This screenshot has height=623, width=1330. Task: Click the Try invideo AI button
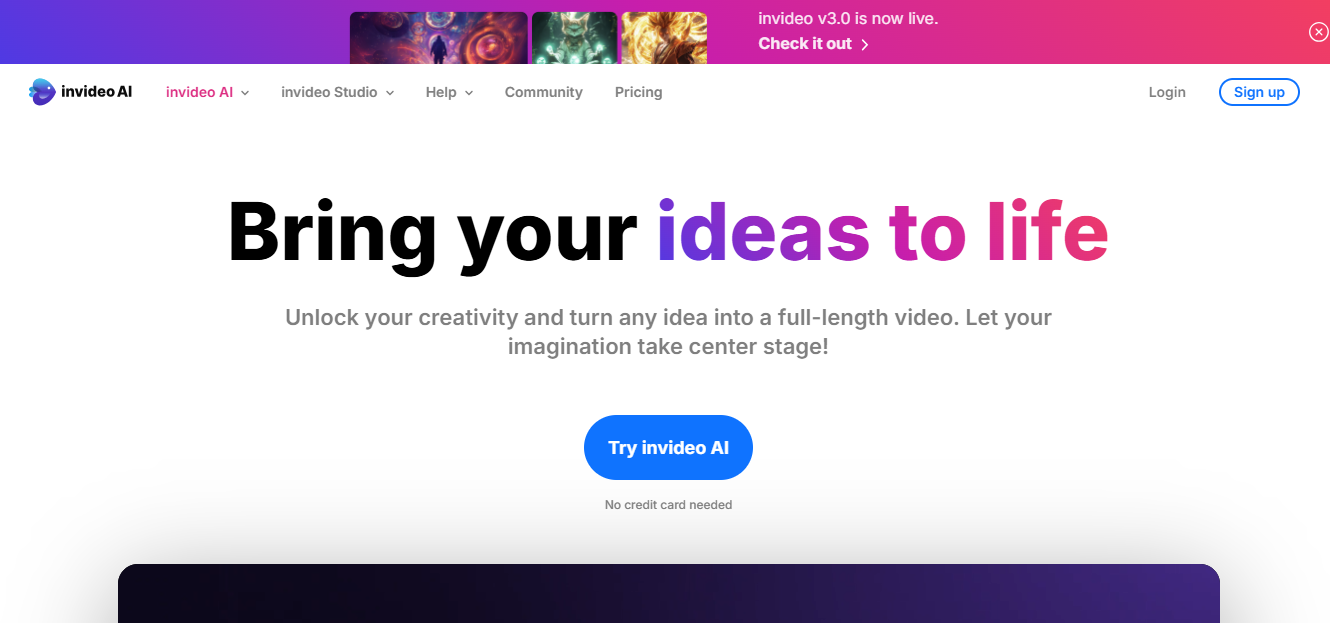pos(668,447)
